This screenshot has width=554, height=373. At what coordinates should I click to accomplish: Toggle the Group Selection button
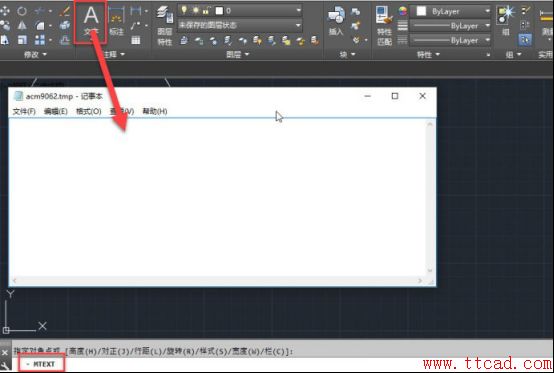click(x=525, y=40)
